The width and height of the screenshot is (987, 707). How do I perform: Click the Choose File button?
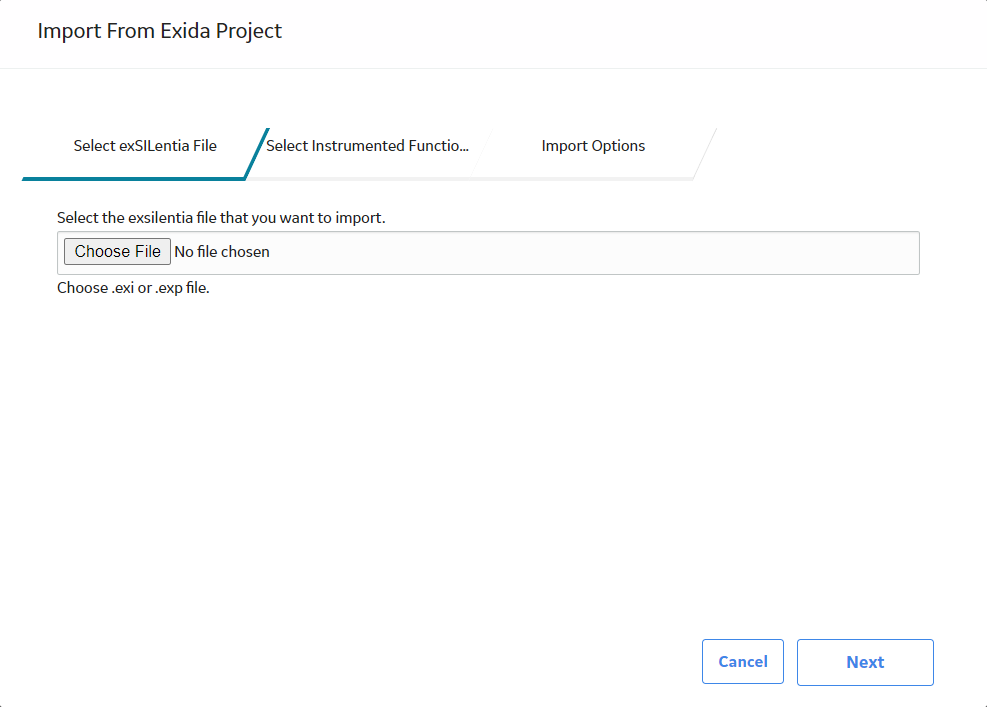pyautogui.click(x=117, y=251)
